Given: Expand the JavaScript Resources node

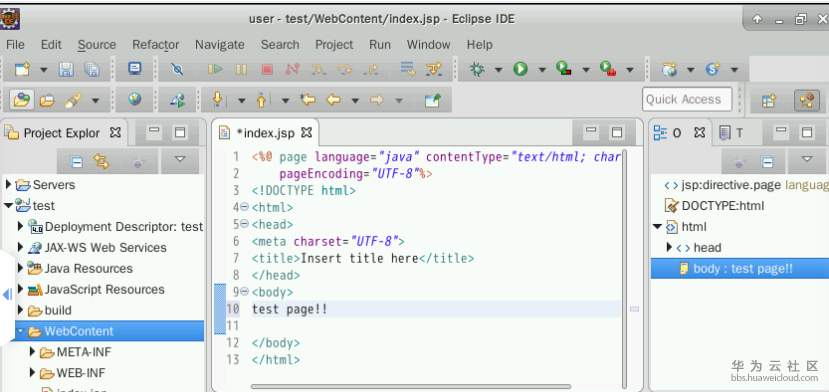Looking at the screenshot, I should [20, 289].
